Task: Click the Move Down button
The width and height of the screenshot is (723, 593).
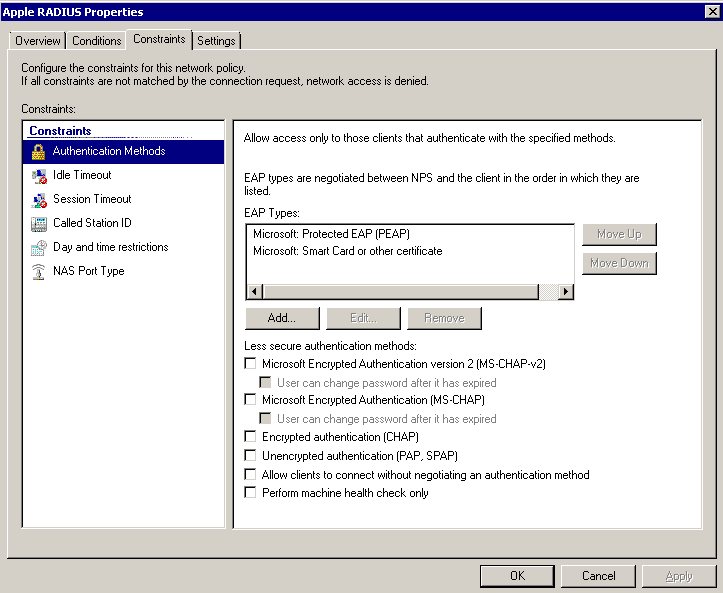Action: pyautogui.click(x=619, y=263)
